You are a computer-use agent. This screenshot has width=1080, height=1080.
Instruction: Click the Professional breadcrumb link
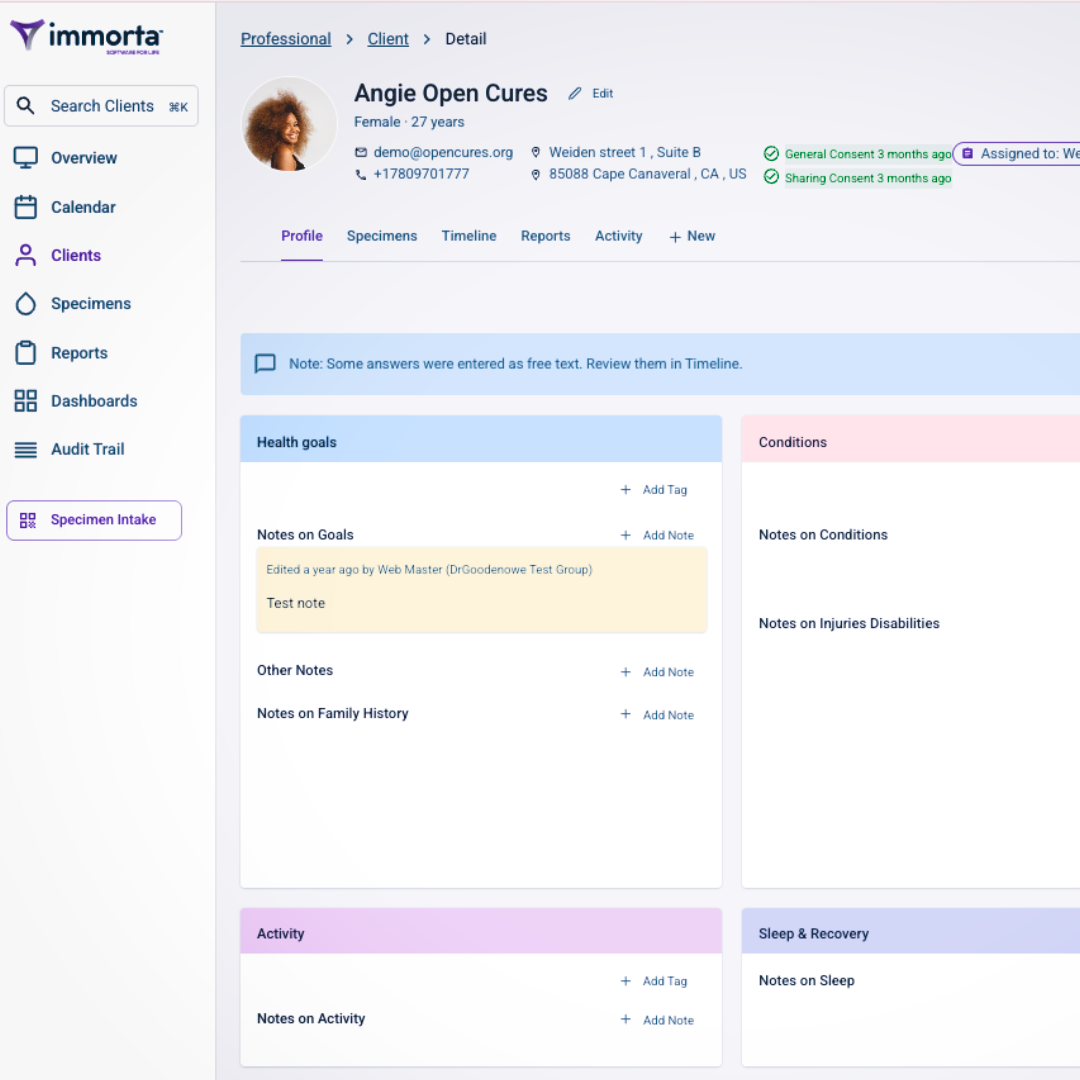pyautogui.click(x=286, y=39)
